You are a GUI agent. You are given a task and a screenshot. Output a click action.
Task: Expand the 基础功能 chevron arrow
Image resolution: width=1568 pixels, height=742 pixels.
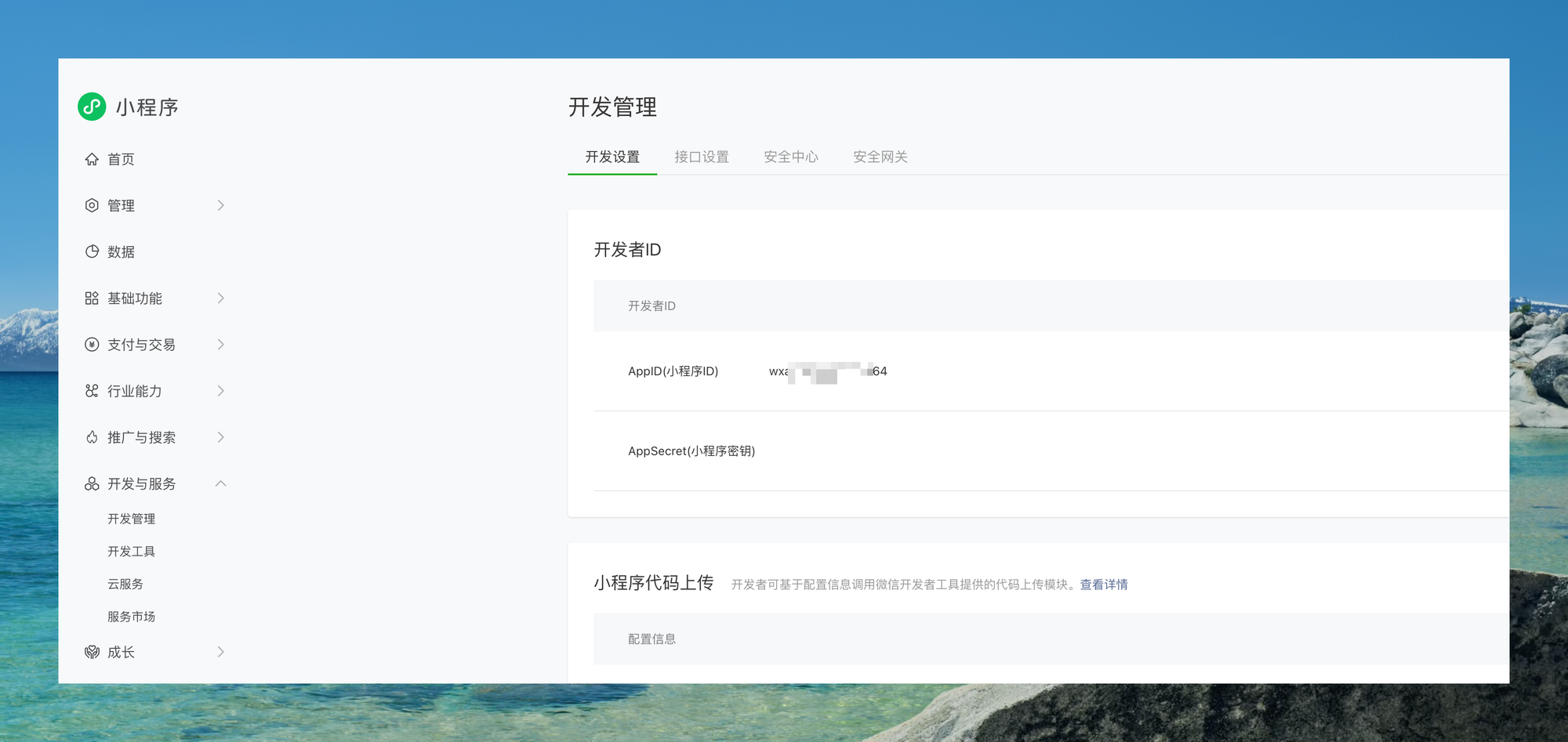pyautogui.click(x=220, y=299)
